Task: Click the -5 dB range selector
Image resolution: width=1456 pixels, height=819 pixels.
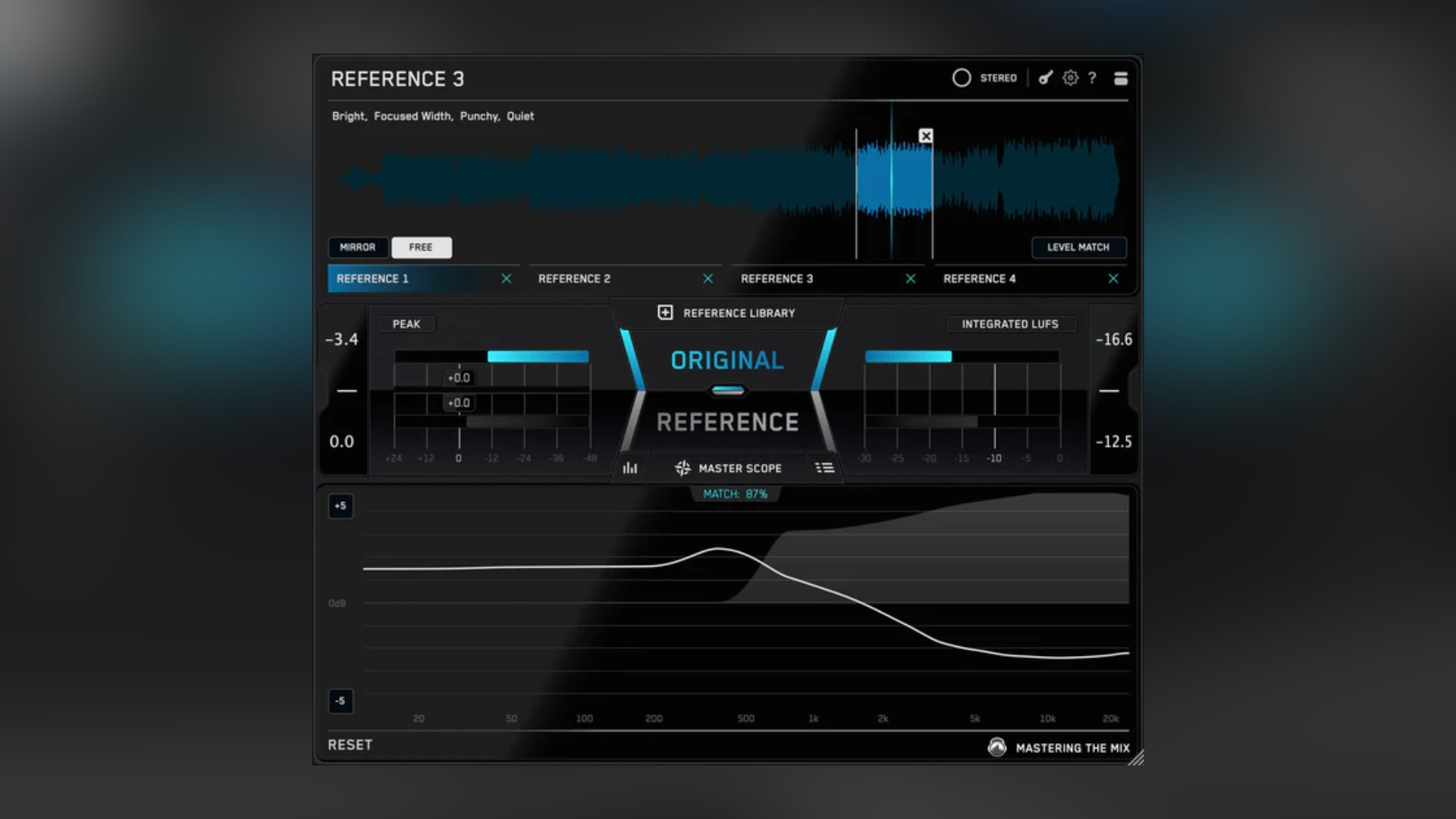Action: (x=340, y=701)
